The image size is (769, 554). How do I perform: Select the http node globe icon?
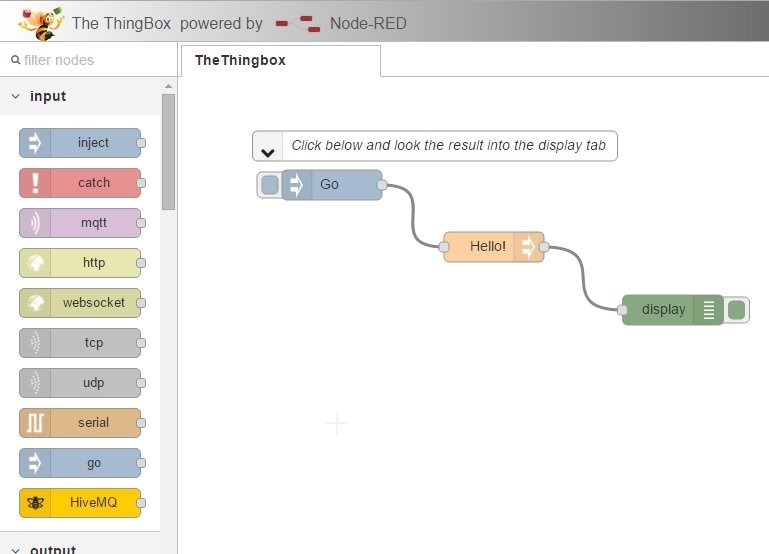coord(35,263)
